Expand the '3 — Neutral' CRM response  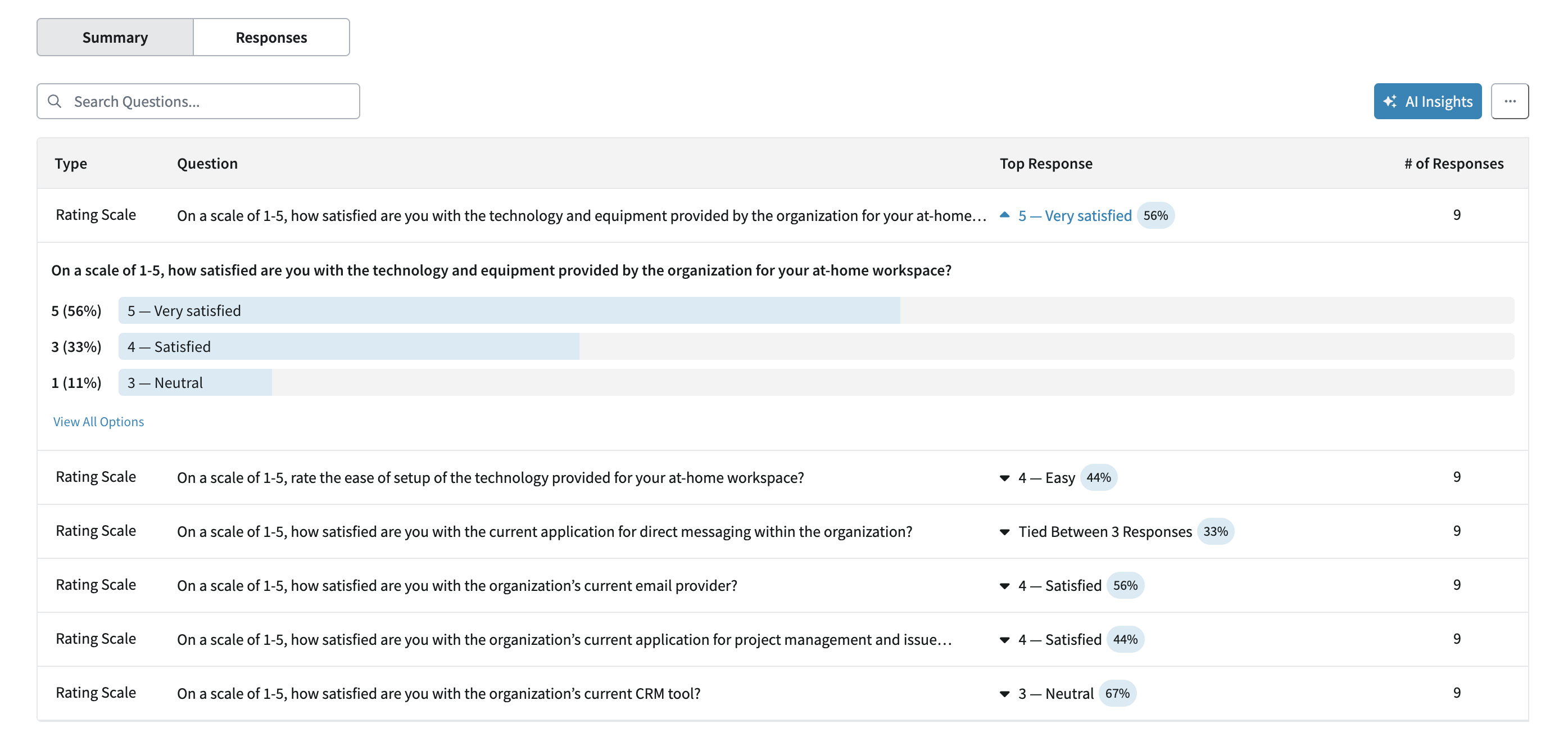coord(1004,693)
